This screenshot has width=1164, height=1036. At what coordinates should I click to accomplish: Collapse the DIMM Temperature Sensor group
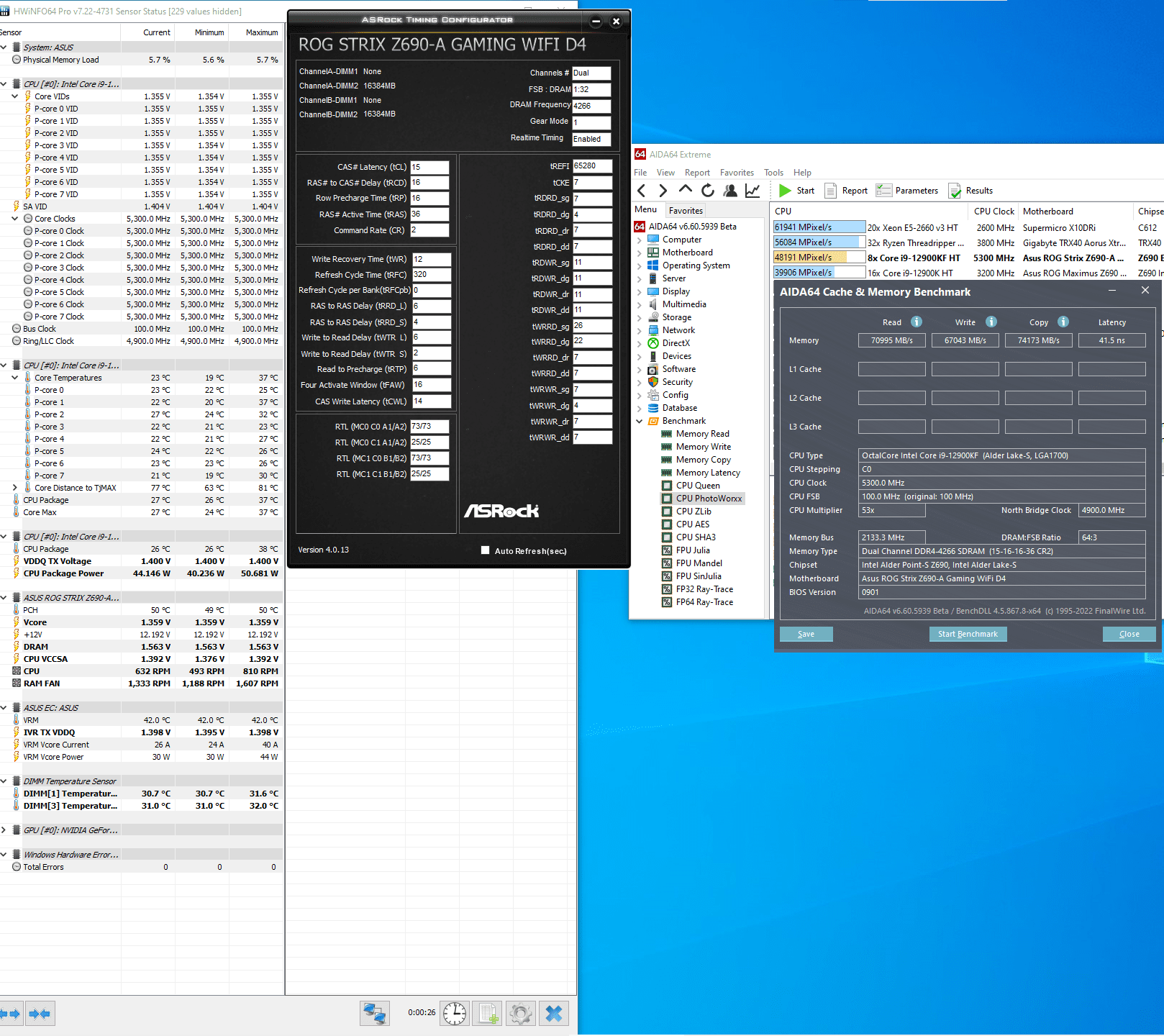pos(4,781)
